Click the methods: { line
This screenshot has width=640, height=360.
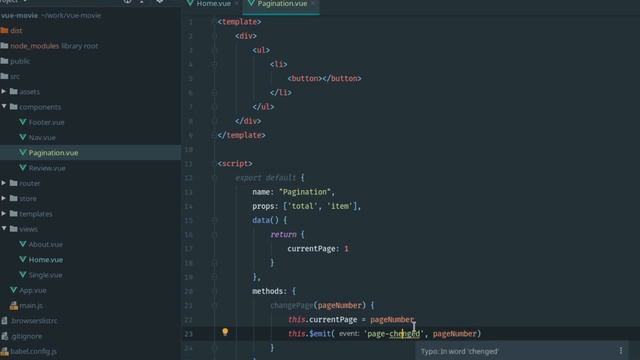tap(274, 291)
